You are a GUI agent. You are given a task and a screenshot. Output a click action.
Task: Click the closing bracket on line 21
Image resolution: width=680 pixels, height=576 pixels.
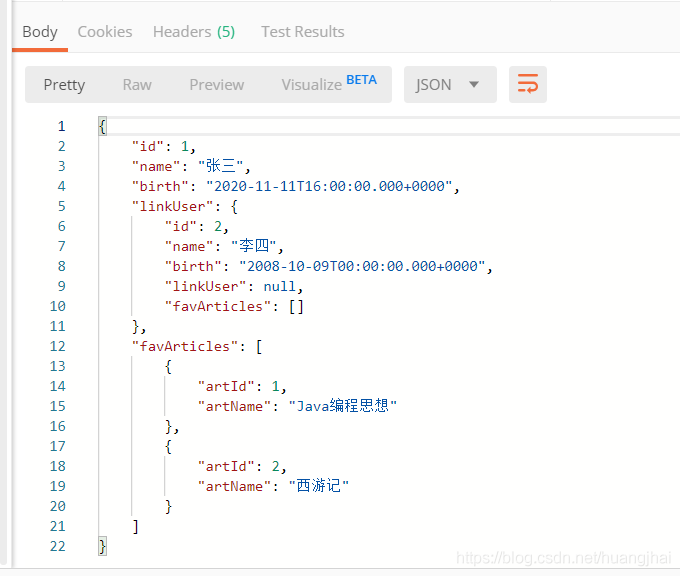click(x=136, y=526)
